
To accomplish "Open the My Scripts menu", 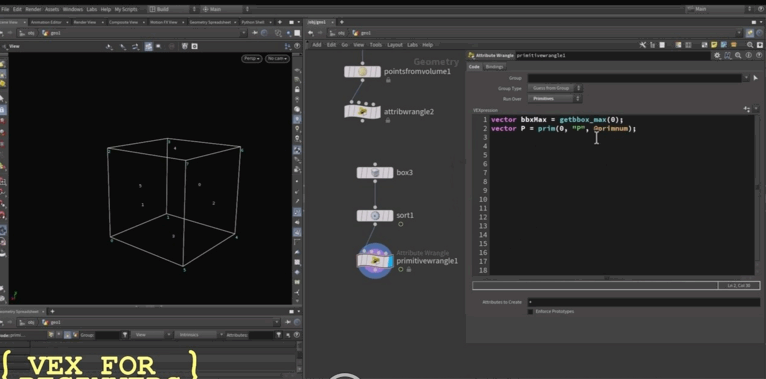I will click(x=126, y=9).
